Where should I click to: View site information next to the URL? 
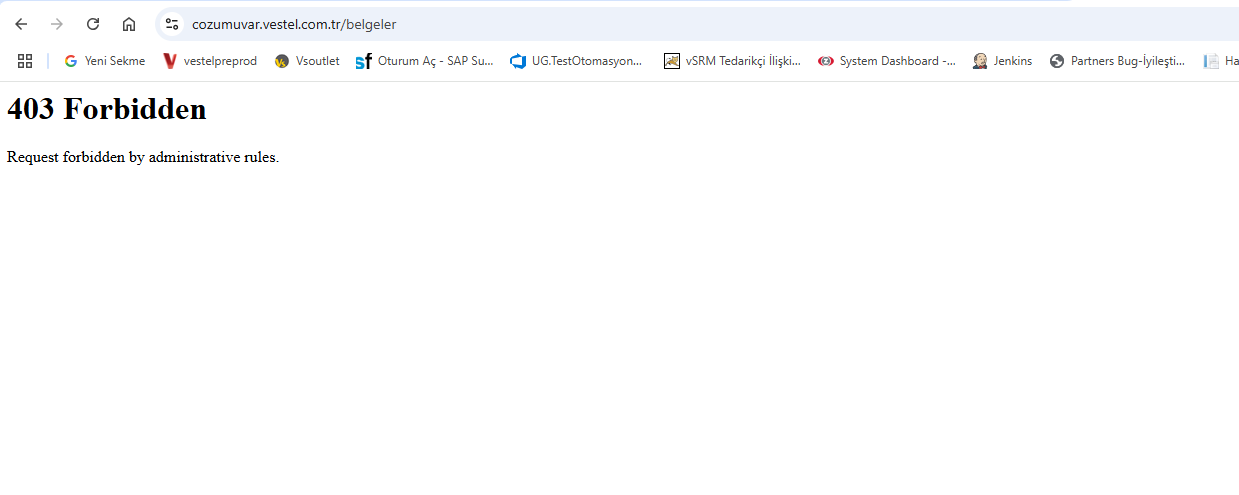tap(172, 24)
